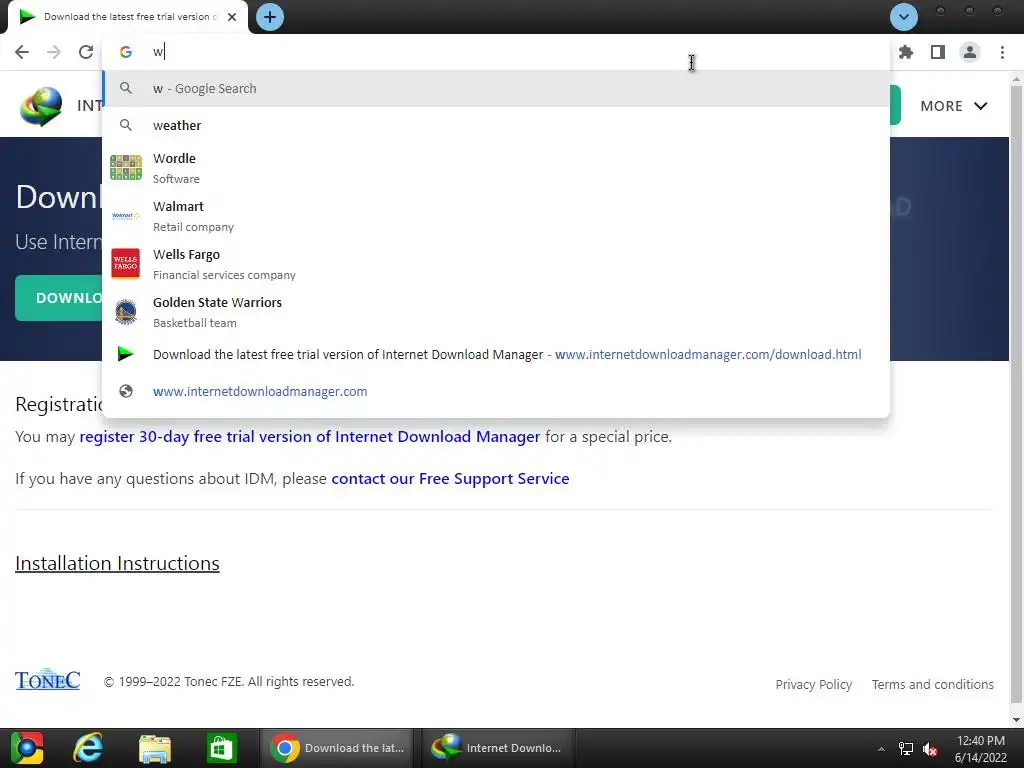Close the Internet Download Manager browser tab
Image resolution: width=1024 pixels, height=768 pixels.
point(232,17)
